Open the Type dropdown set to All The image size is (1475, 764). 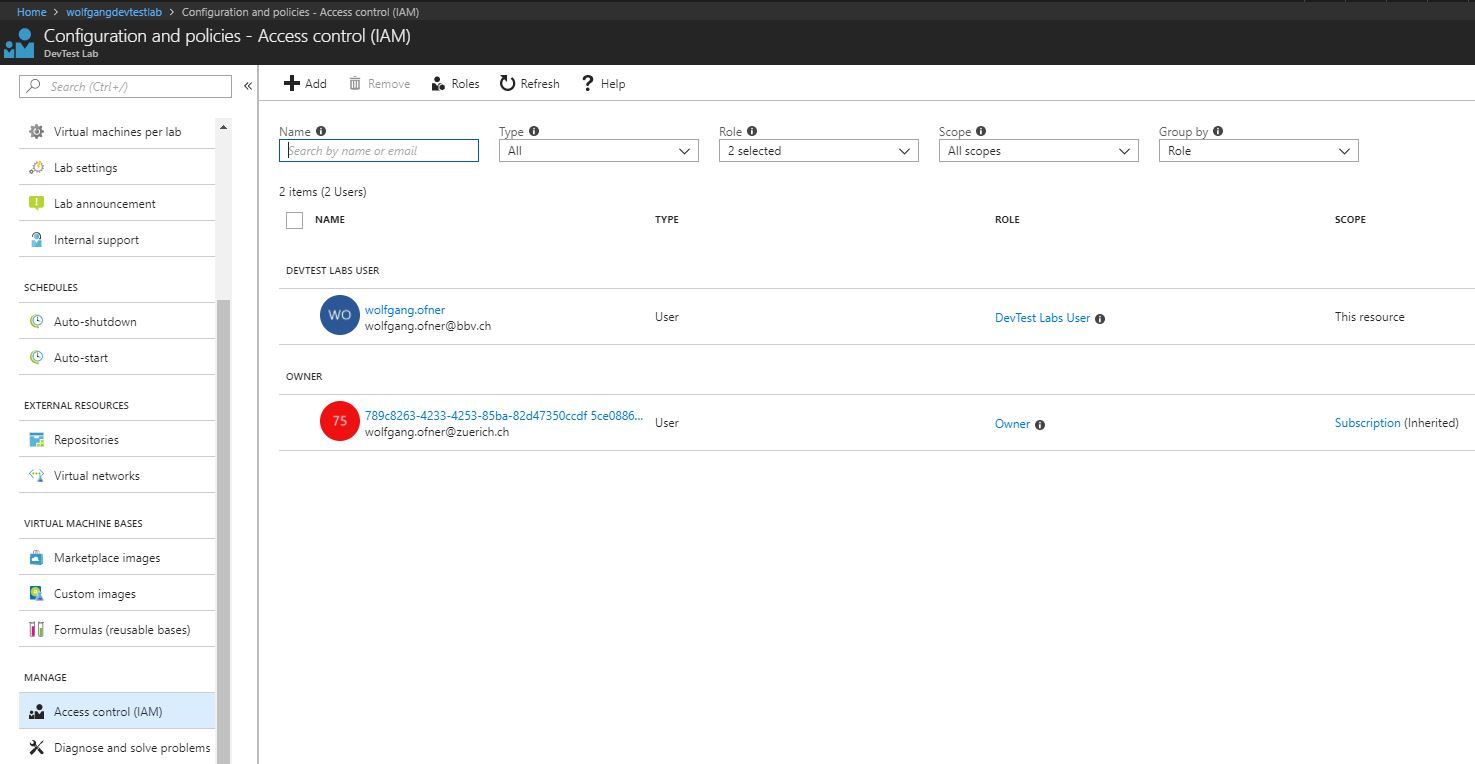click(x=598, y=151)
